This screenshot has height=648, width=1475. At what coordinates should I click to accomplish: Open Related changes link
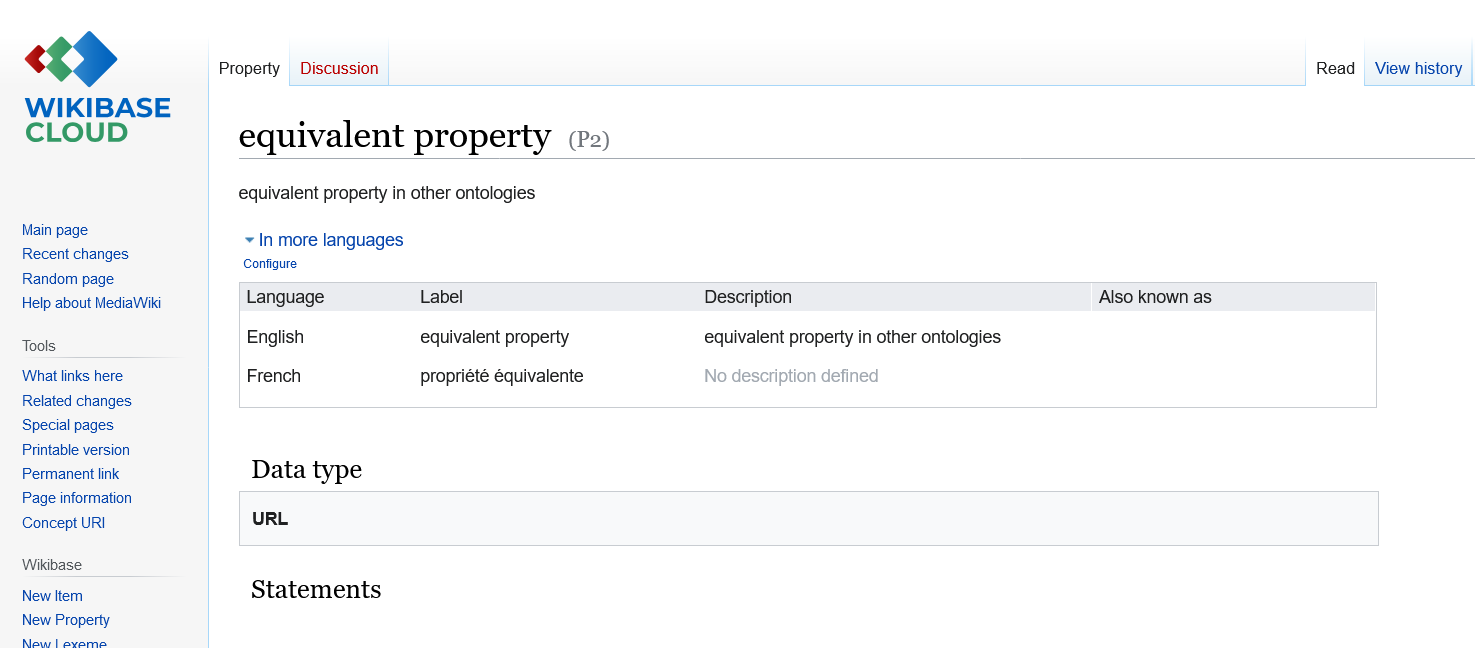[77, 401]
